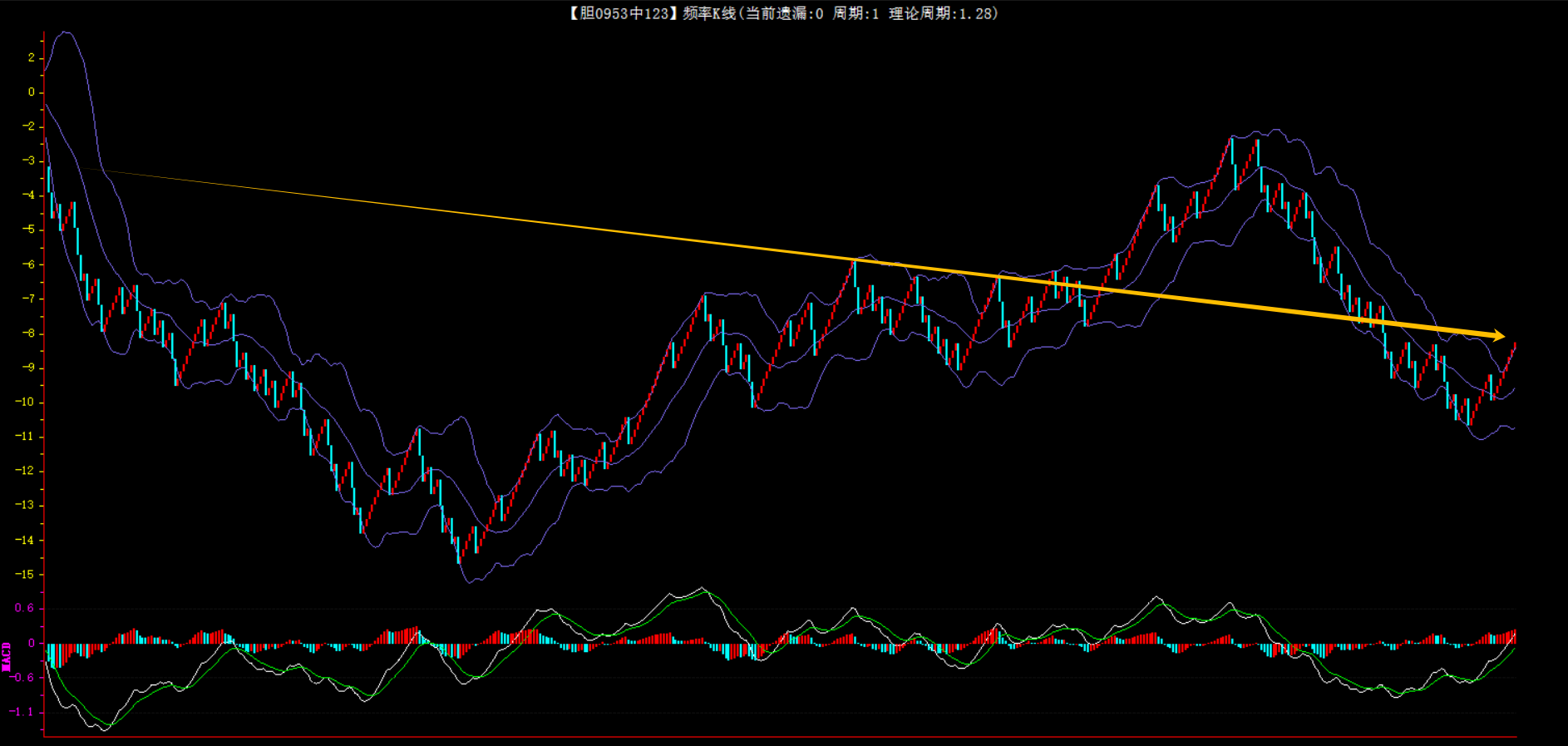The image size is (1568, 746).
Task: Click the -1.1 label on MACD axis
Action: point(22,712)
